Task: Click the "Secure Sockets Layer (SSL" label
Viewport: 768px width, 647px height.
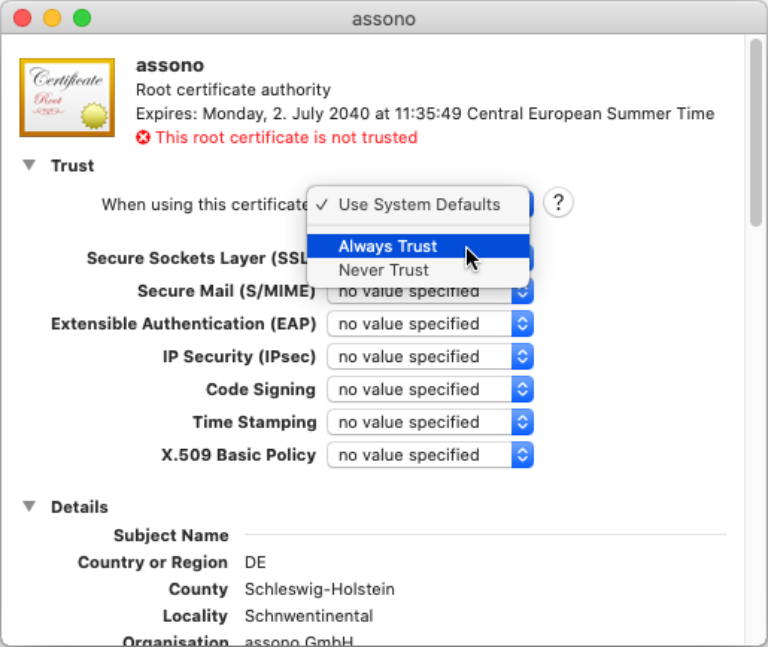Action: (x=197, y=258)
